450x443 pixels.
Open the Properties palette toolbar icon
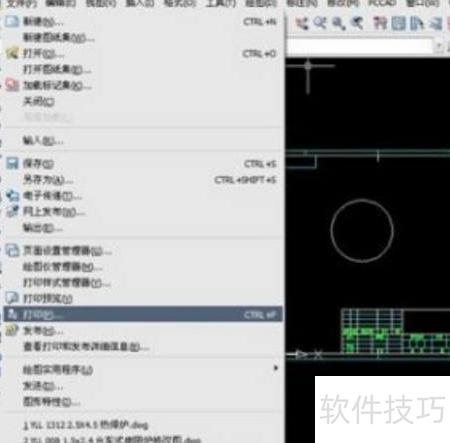coord(380,24)
